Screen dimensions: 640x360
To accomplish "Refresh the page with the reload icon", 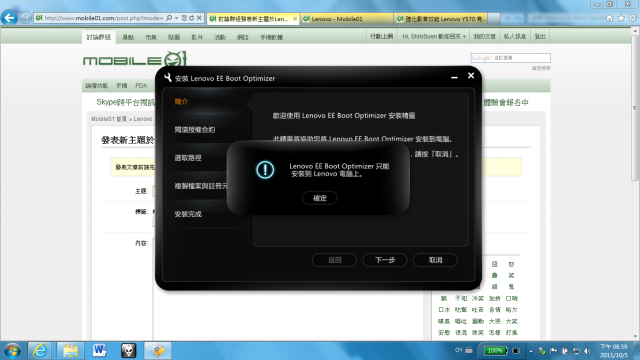I will (191, 18).
